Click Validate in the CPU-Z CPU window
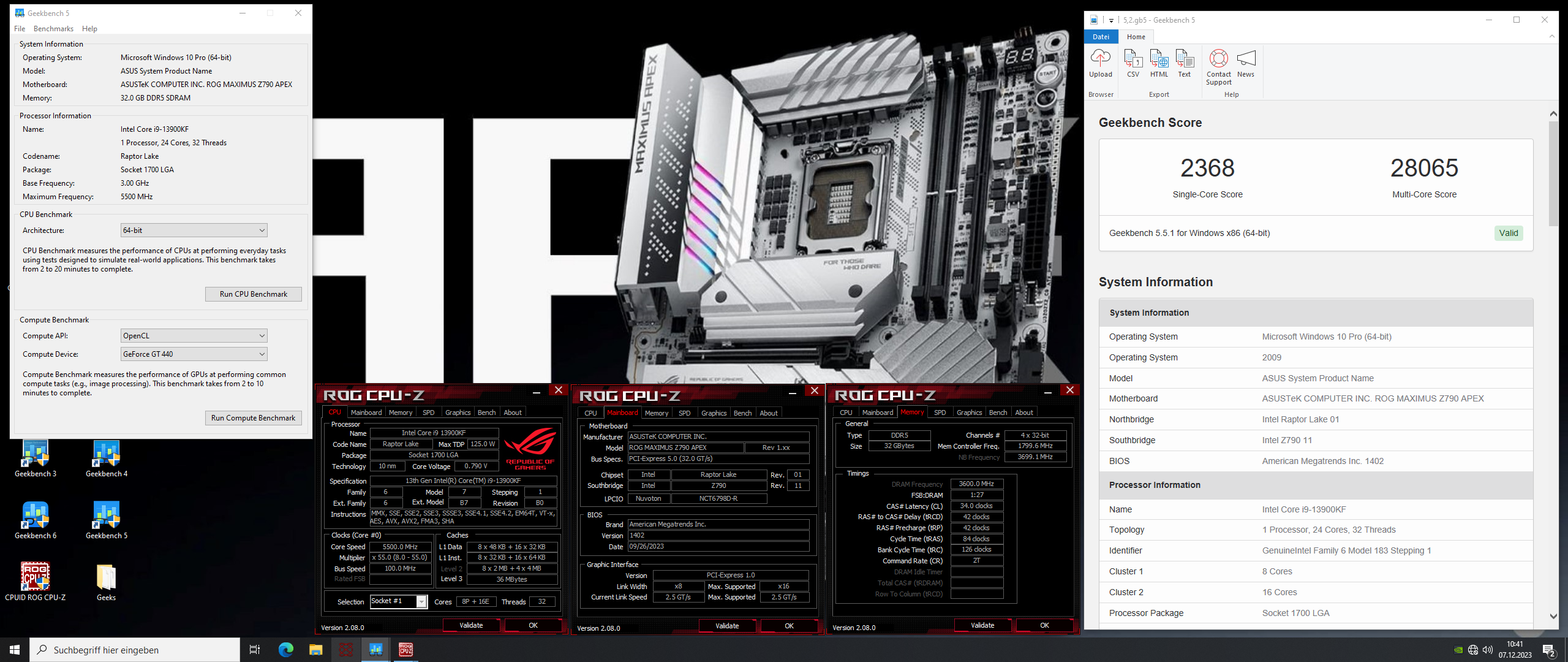 point(471,625)
